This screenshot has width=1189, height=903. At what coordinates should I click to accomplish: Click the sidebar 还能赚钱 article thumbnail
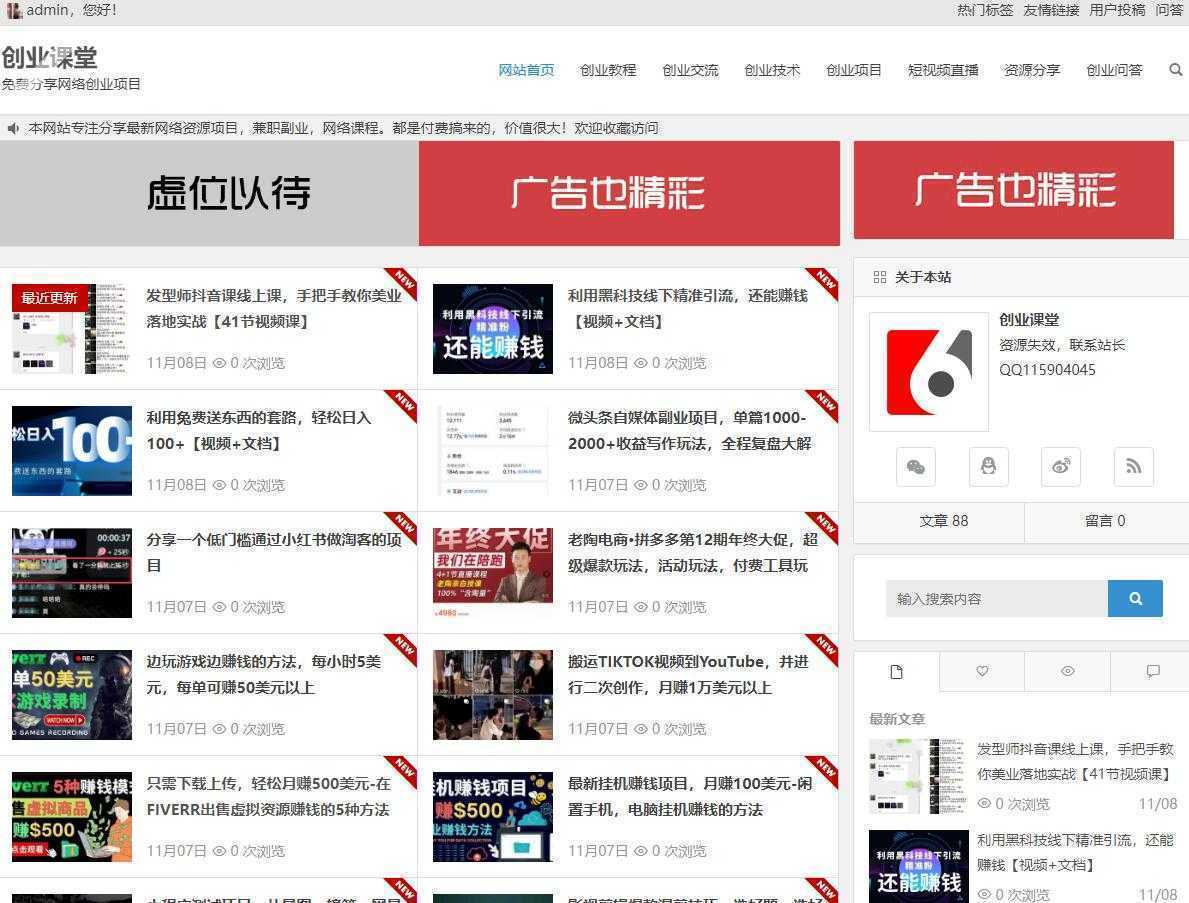coord(918,867)
